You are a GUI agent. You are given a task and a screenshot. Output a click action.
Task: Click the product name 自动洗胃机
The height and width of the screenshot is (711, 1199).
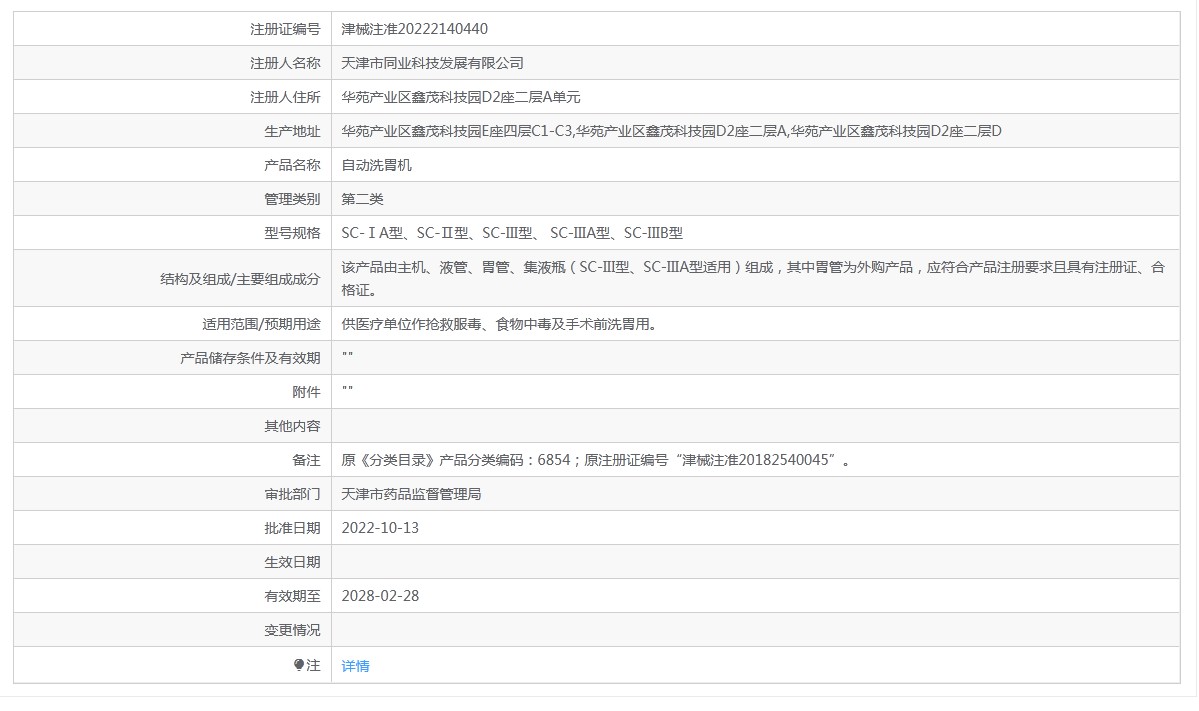click(x=376, y=165)
